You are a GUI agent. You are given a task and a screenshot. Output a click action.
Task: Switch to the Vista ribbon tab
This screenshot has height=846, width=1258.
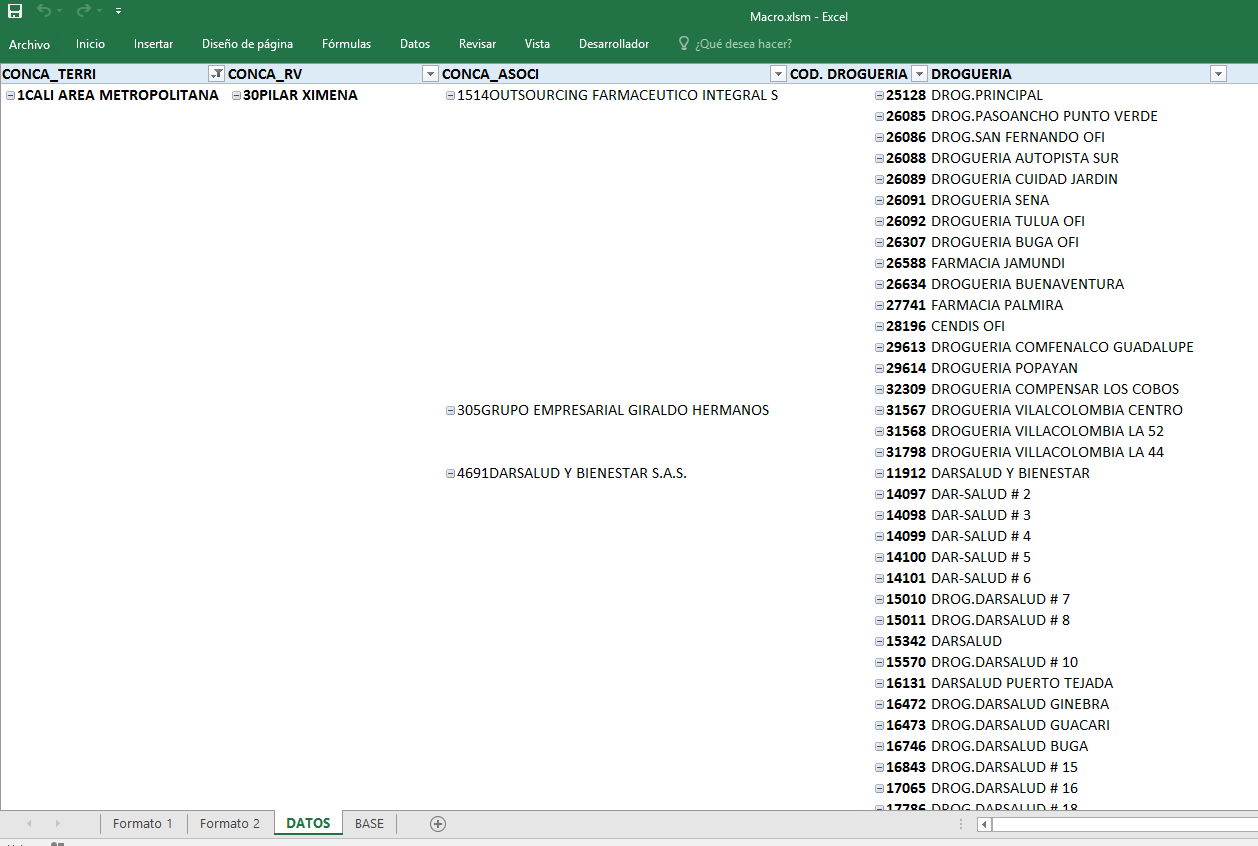(537, 44)
